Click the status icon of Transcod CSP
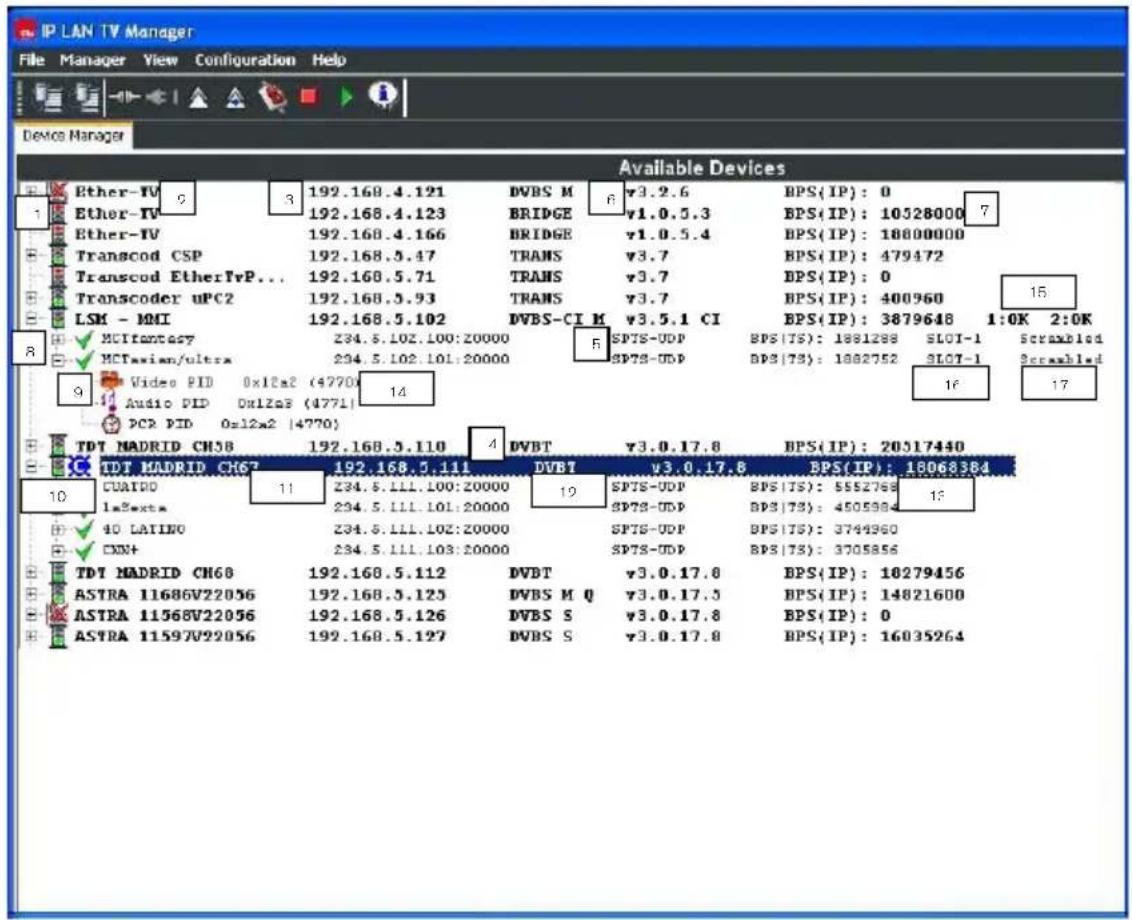The width and height of the screenshot is (1132, 920). pos(58,256)
